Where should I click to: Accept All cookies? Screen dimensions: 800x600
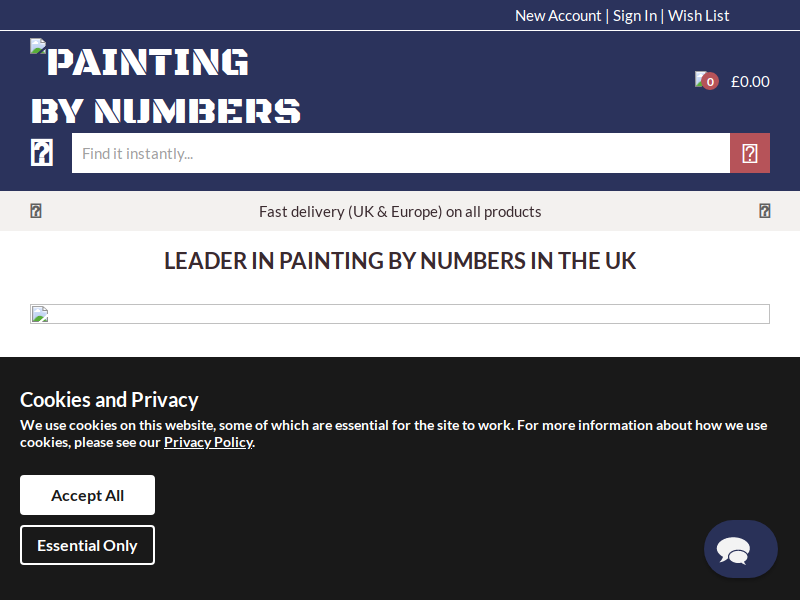point(87,495)
